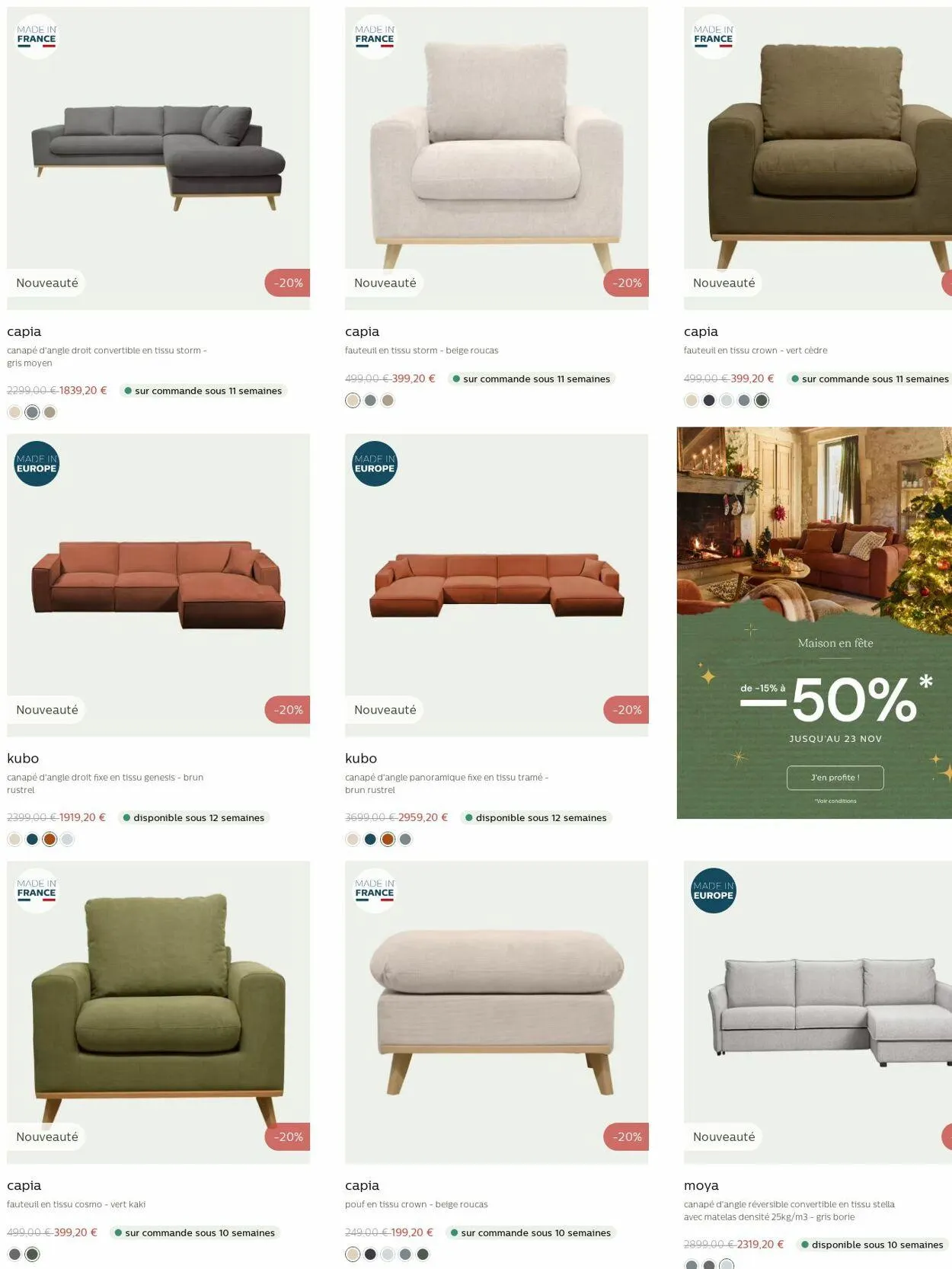The height and width of the screenshot is (1269, 952).
Task: Select dark swatch under capia pouf beige roucas
Action: [x=370, y=1254]
